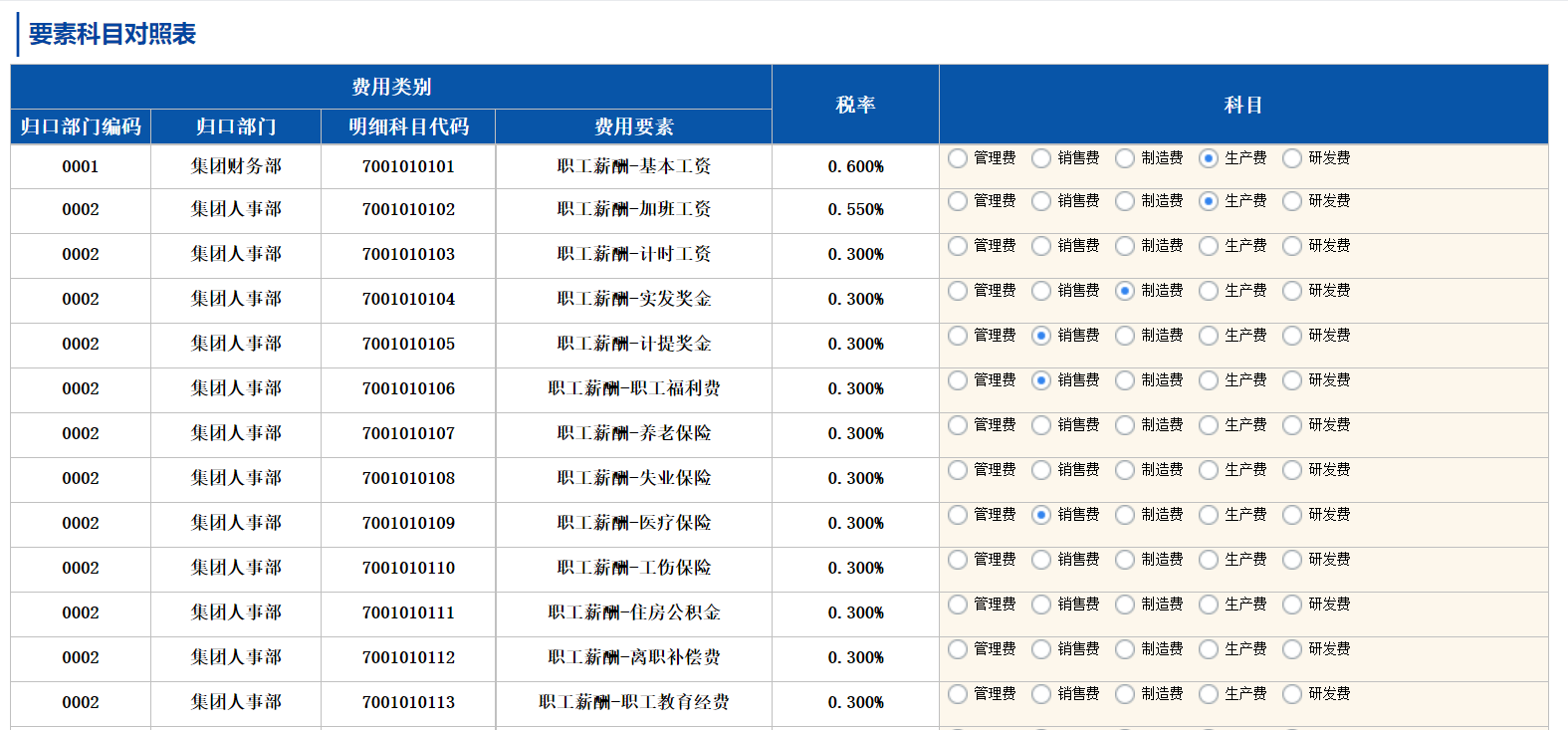Click the 职工薪酬-实发奖金 expense element cell
This screenshot has height=730, width=1568.
[x=634, y=299]
